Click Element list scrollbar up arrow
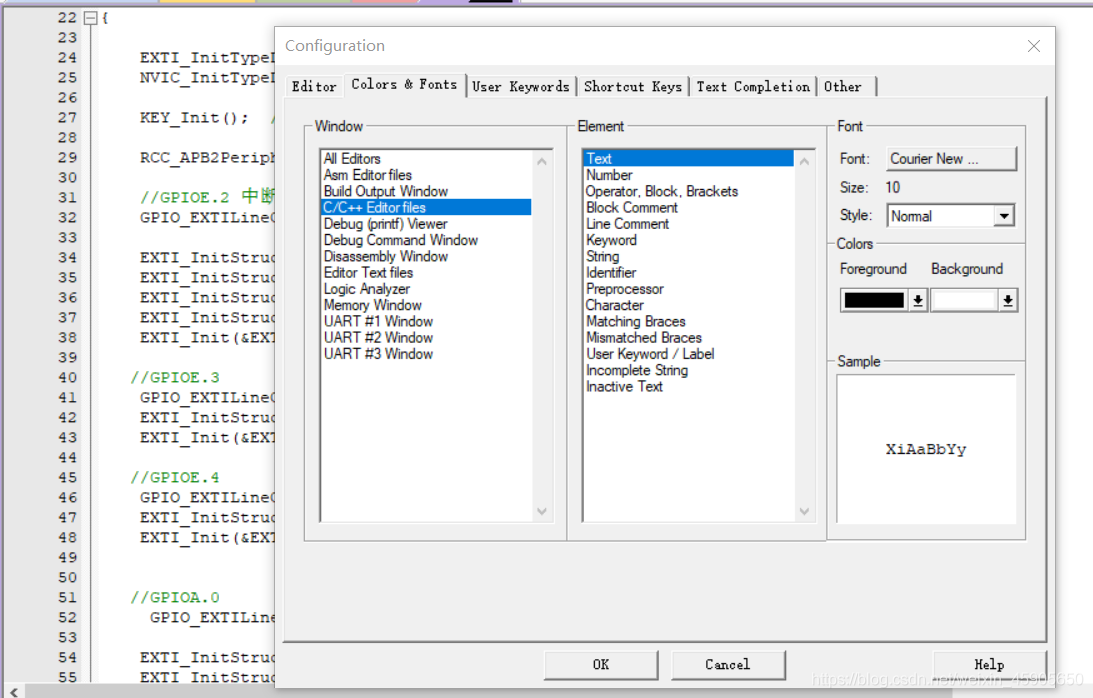The width and height of the screenshot is (1093, 698). tap(804, 161)
